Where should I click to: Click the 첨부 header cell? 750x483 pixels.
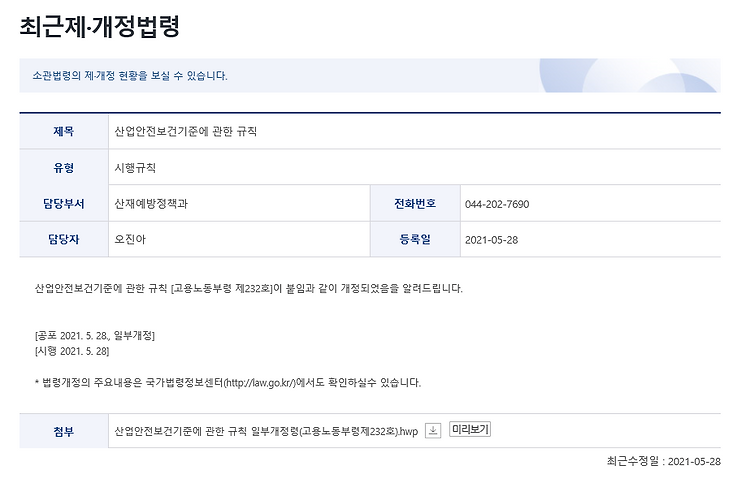64,431
